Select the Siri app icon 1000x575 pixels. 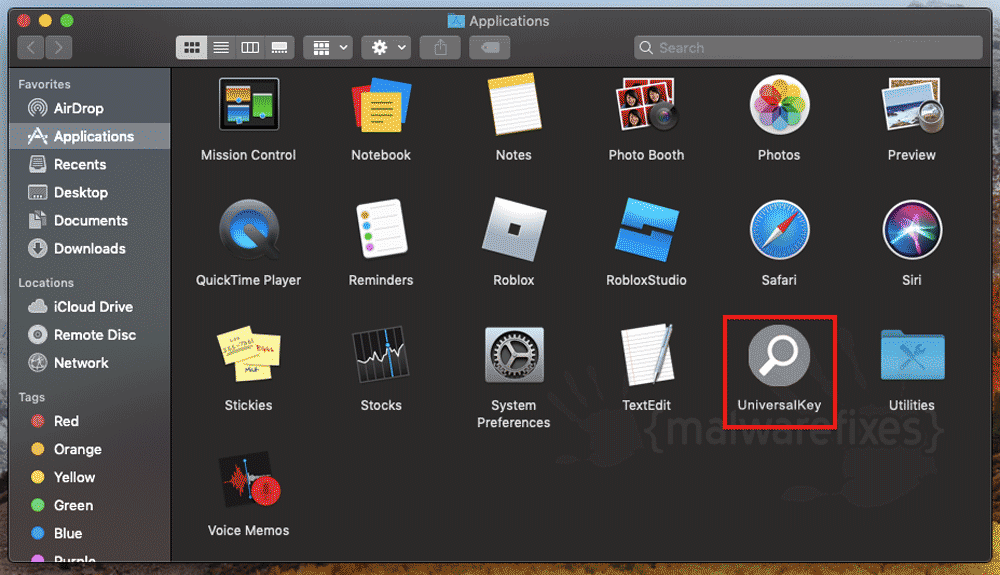coord(912,229)
